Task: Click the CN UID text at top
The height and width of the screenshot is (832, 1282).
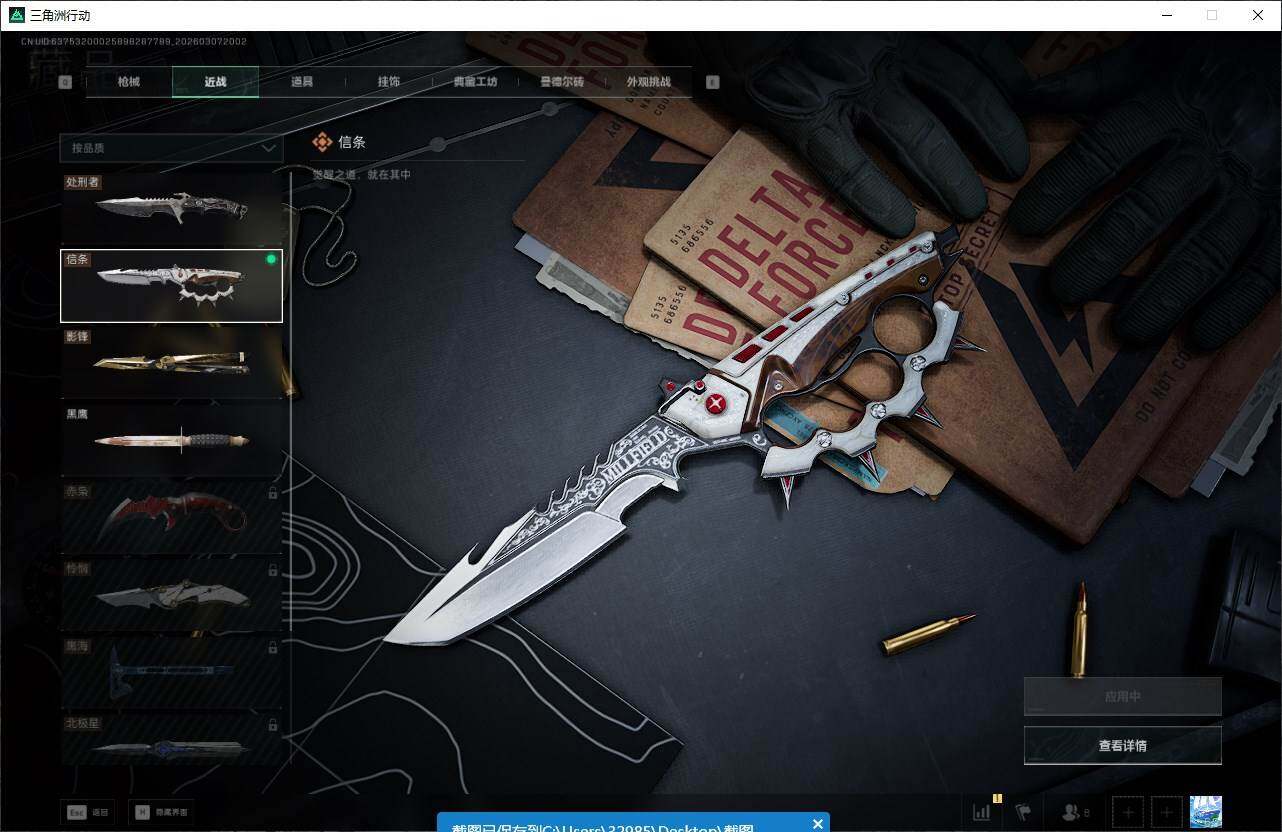Action: click(x=134, y=42)
